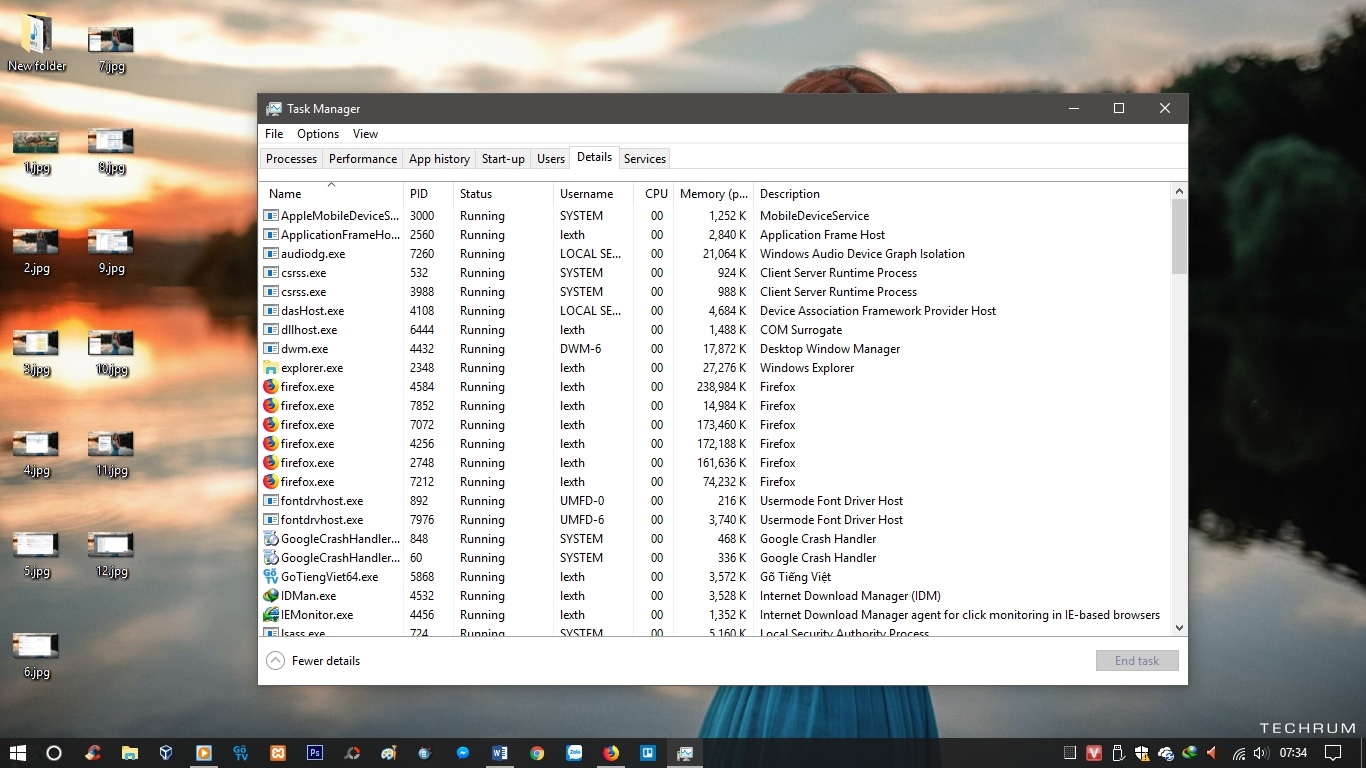Select the IDMan.exe process row
This screenshot has width=1366, height=768.
coord(308,596)
